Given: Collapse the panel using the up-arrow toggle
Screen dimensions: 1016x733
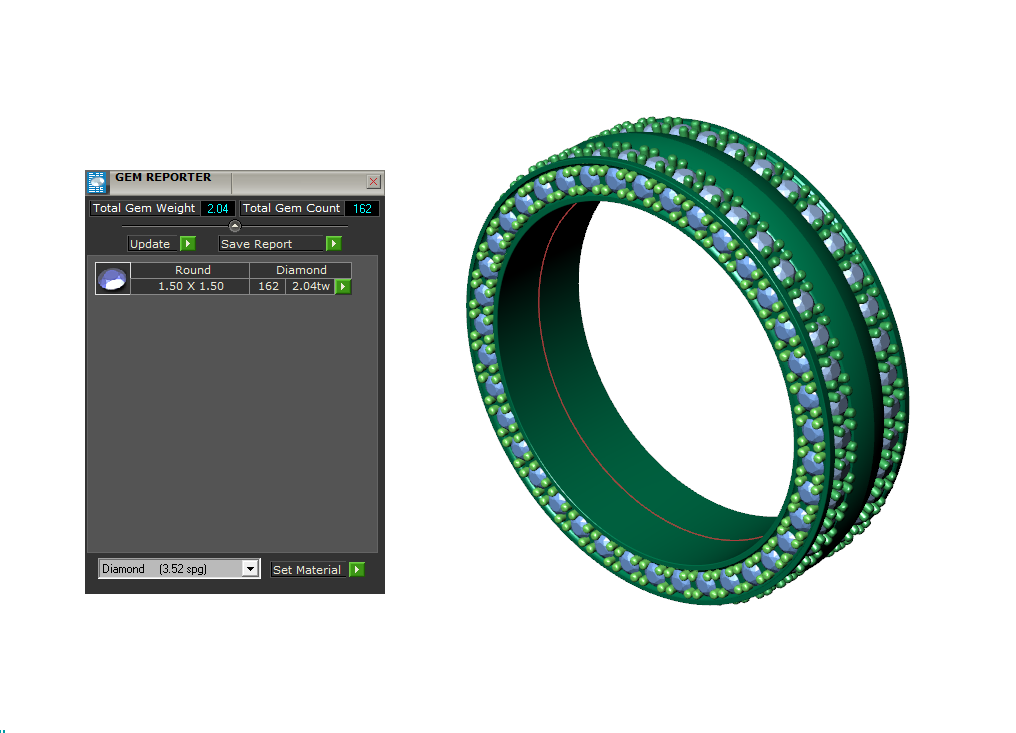Looking at the screenshot, I should (x=235, y=226).
